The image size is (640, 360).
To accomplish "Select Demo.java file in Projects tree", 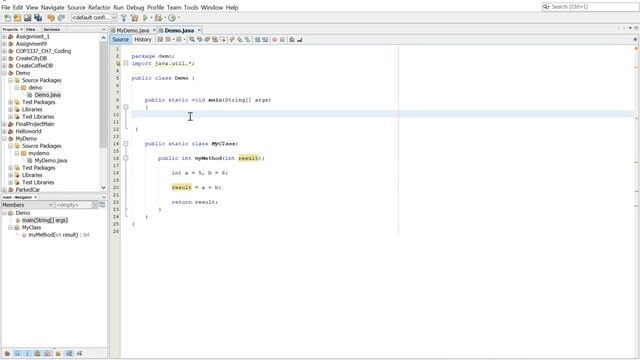I will pyautogui.click(x=47, y=95).
